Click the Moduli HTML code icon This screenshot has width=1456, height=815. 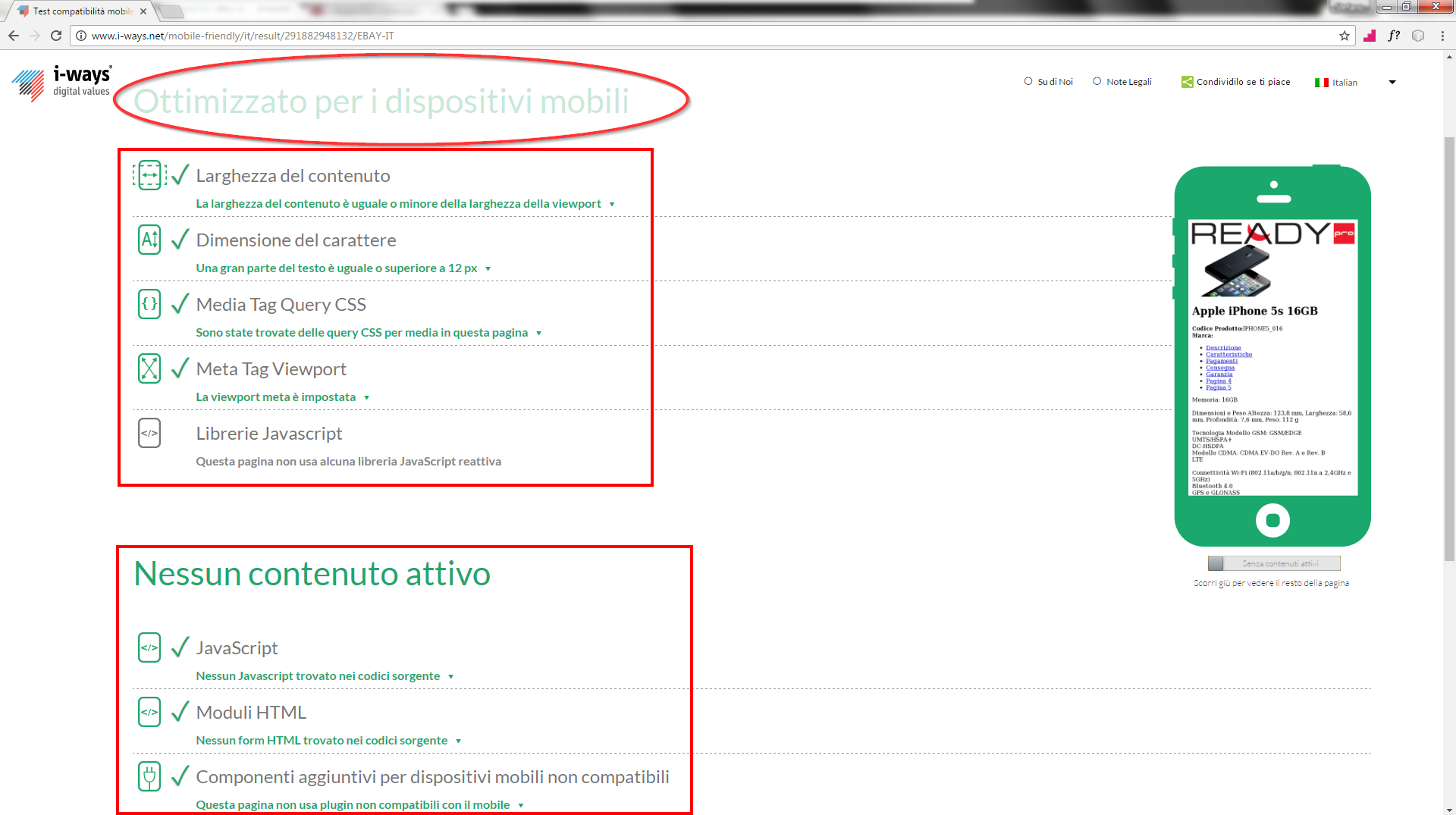[x=149, y=712]
